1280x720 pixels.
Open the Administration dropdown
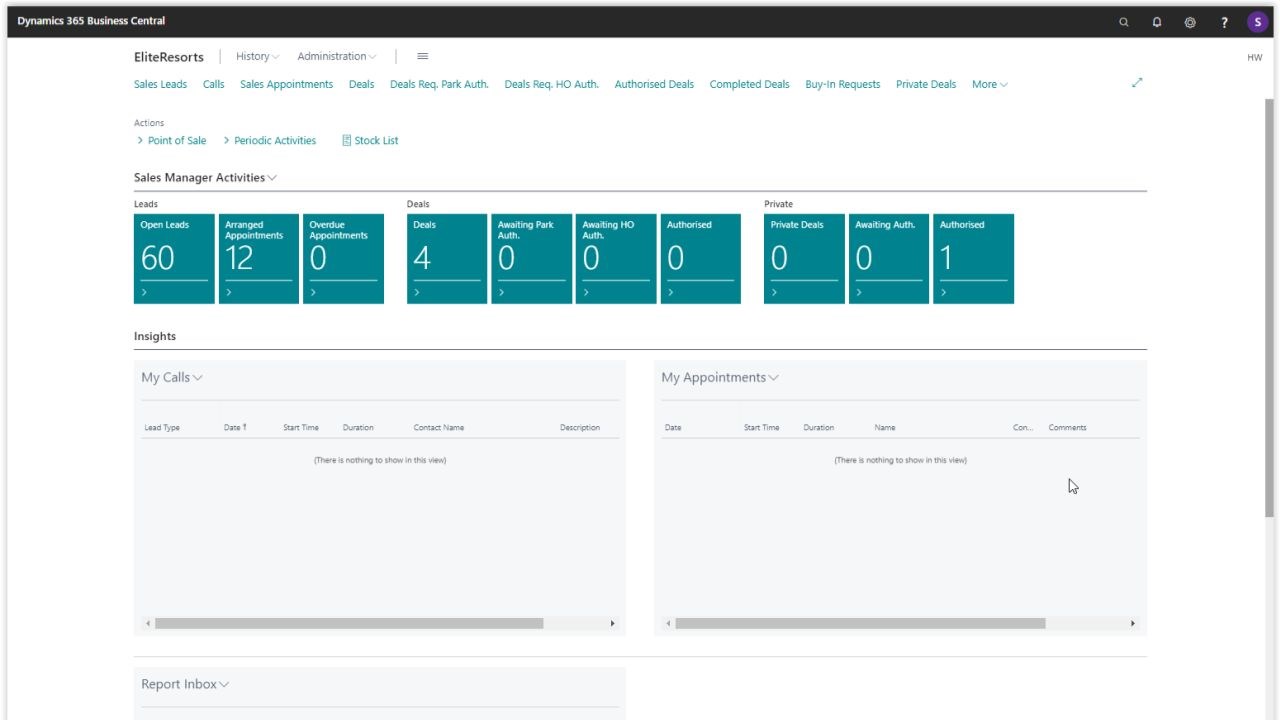click(337, 57)
